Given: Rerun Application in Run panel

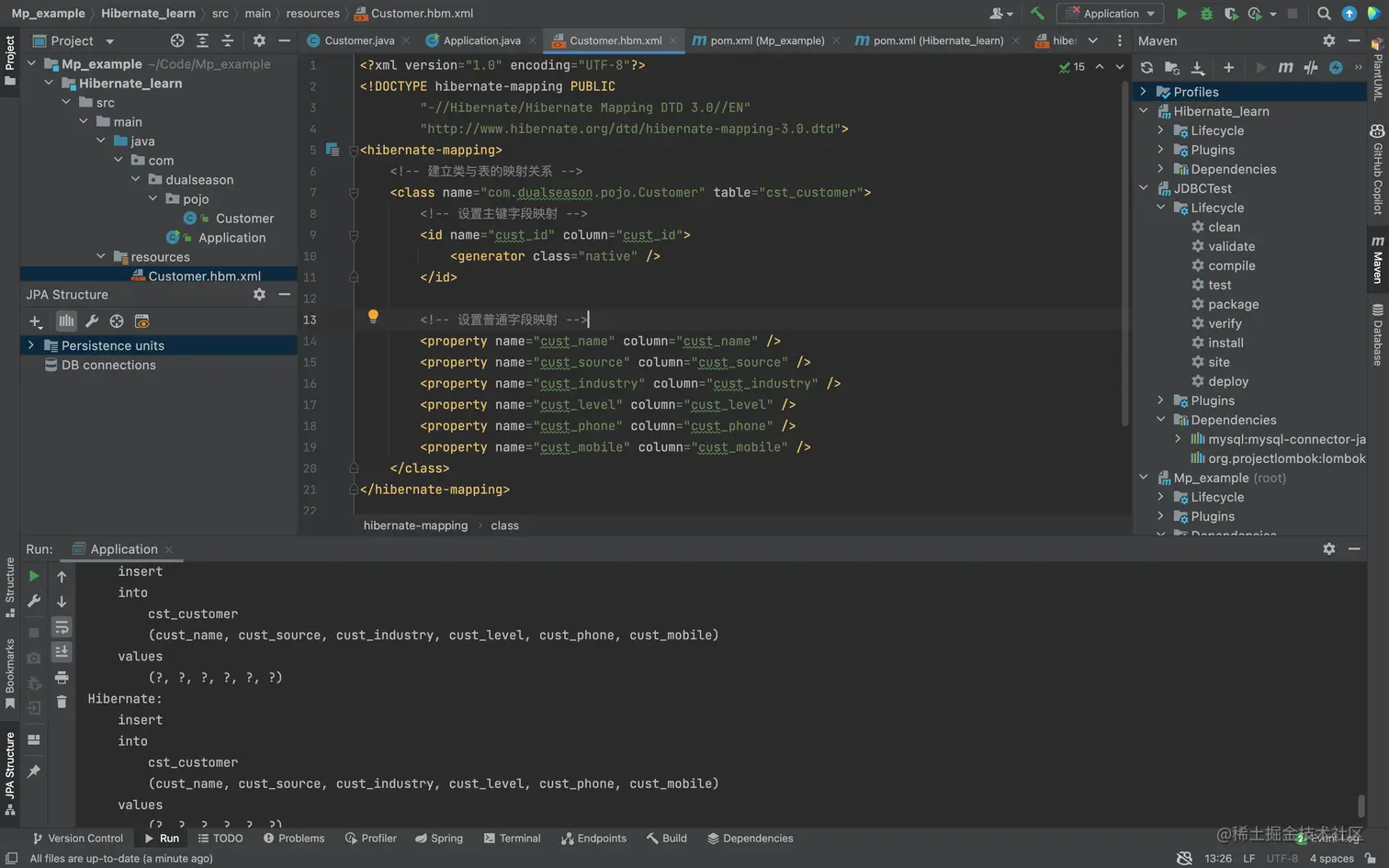Looking at the screenshot, I should click(x=34, y=576).
